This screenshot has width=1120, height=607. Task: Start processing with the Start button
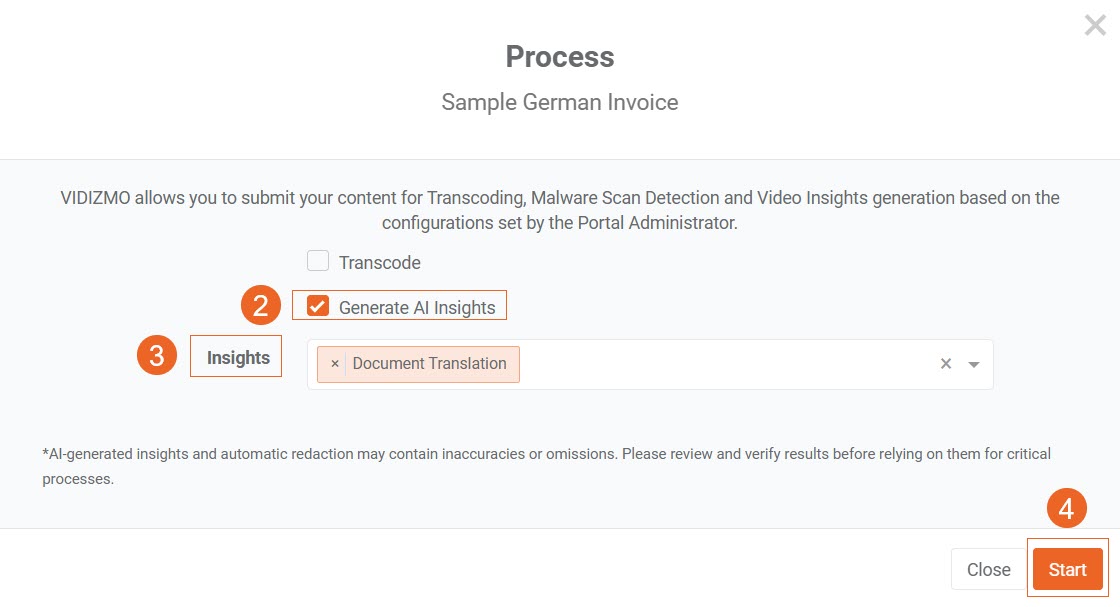[1067, 569]
